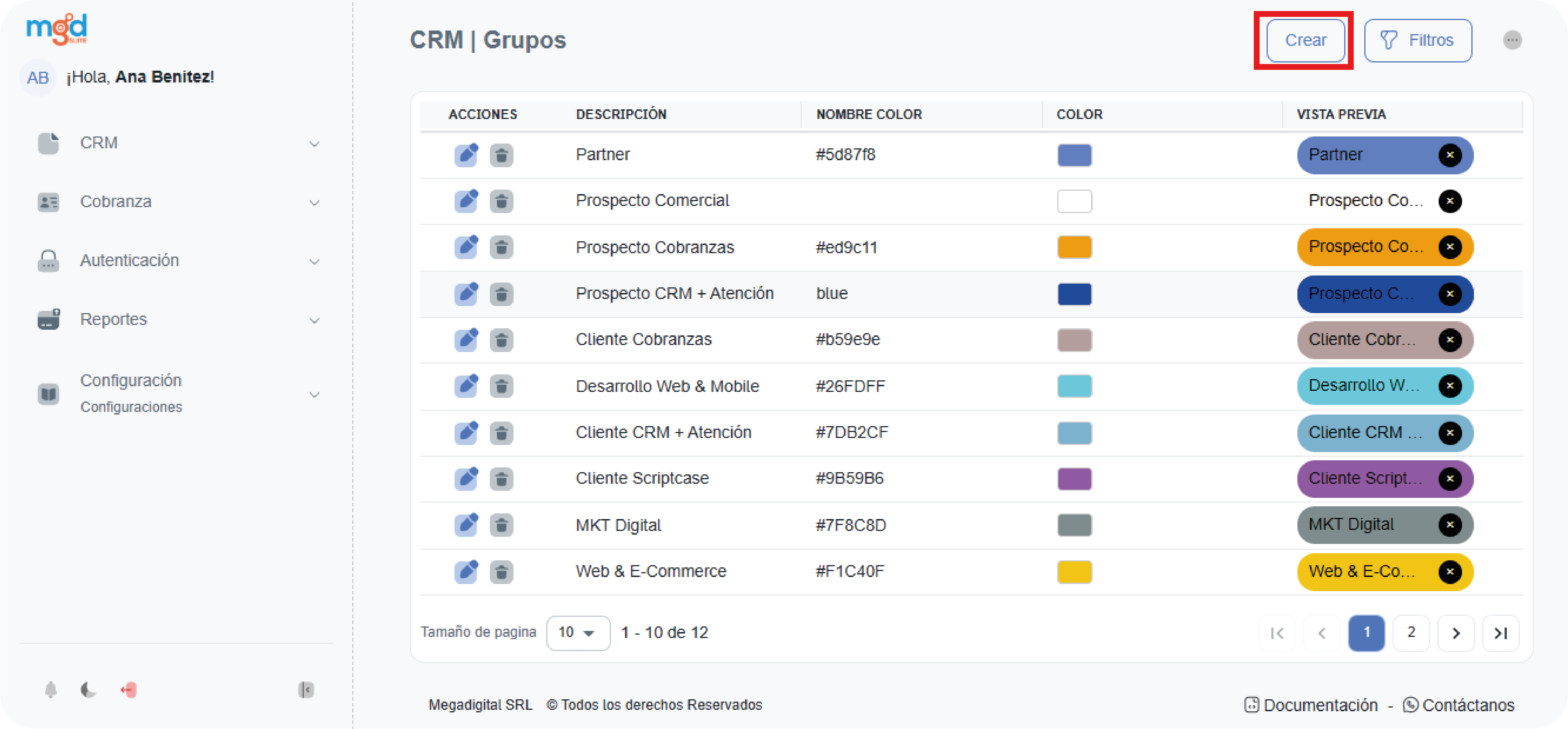1568x729 pixels.
Task: Toggle dark mode with moon icon
Action: (88, 689)
